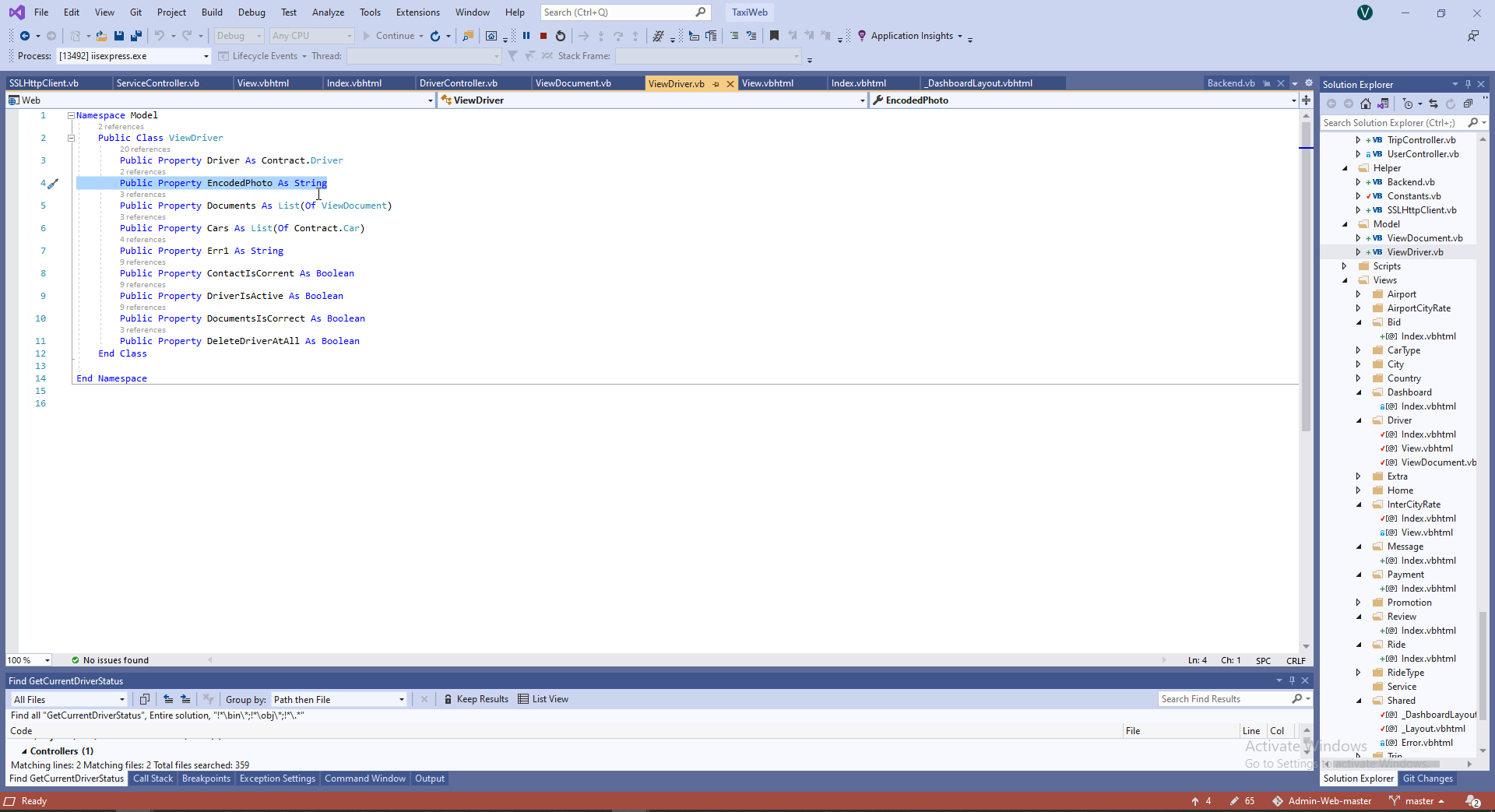Click the next result icon in Find Results

pyautogui.click(x=185, y=699)
